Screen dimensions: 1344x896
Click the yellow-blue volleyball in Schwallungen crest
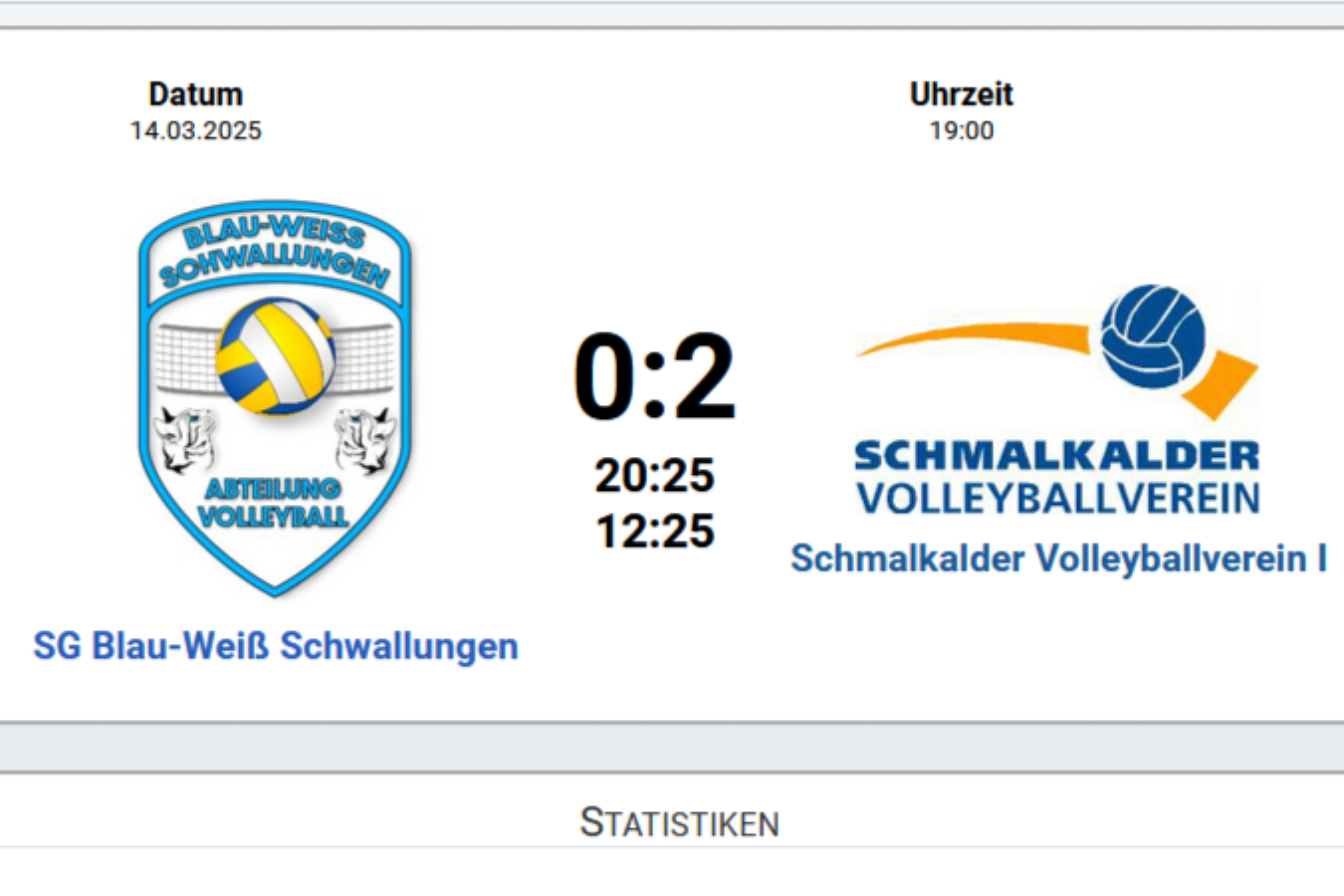pyautogui.click(x=276, y=355)
